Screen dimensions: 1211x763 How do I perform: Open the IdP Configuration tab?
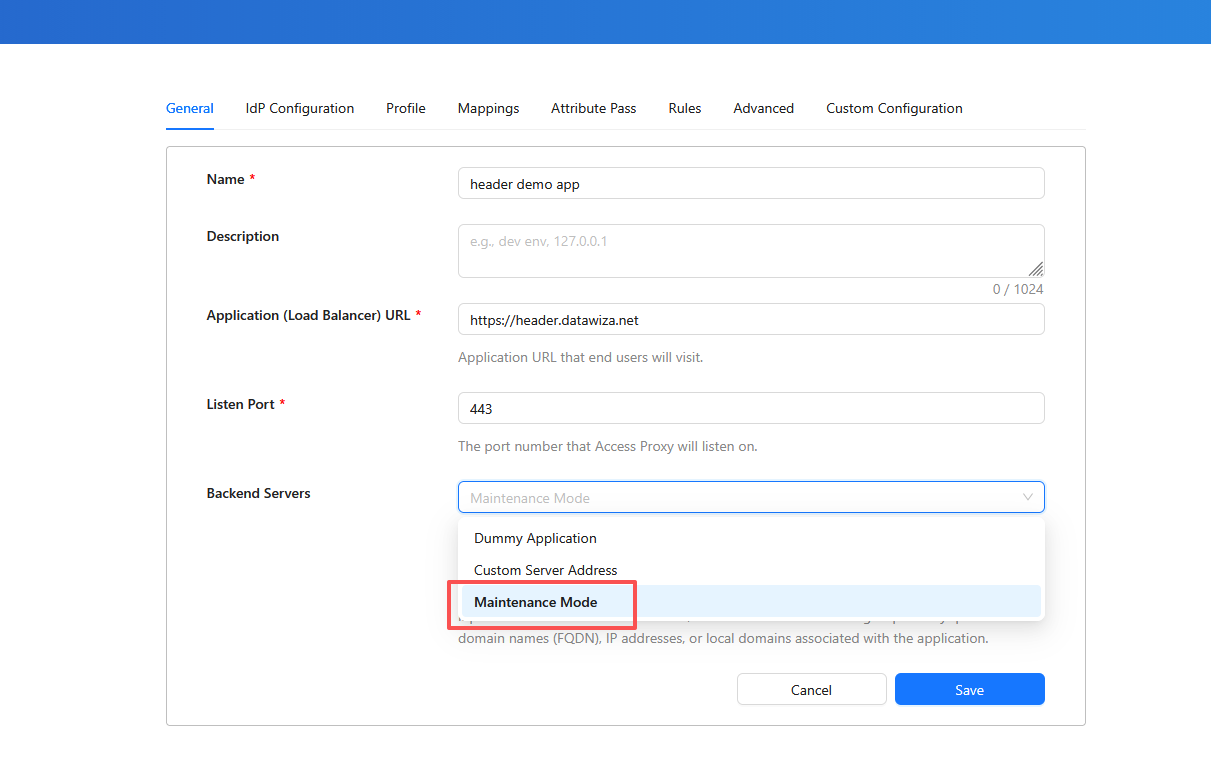coord(299,108)
